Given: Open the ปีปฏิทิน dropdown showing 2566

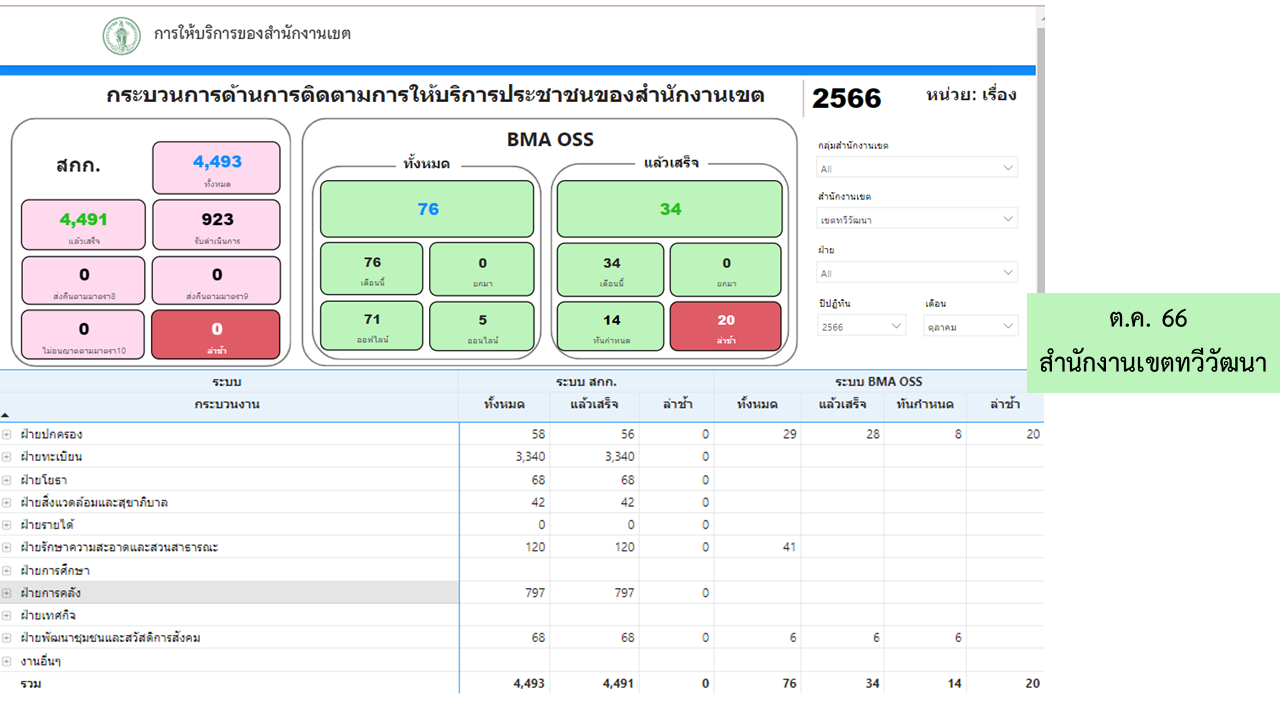Looking at the screenshot, I should (x=861, y=327).
